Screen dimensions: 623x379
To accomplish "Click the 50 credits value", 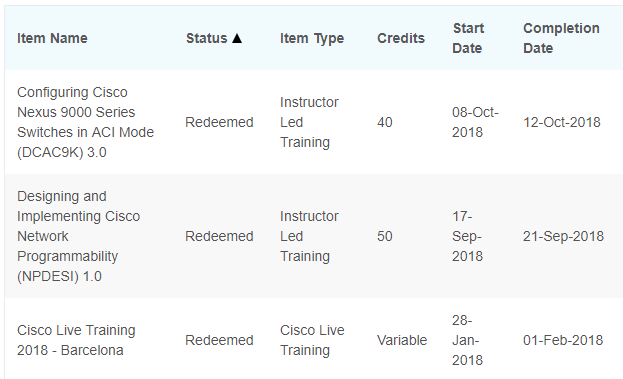I will click(x=385, y=236).
